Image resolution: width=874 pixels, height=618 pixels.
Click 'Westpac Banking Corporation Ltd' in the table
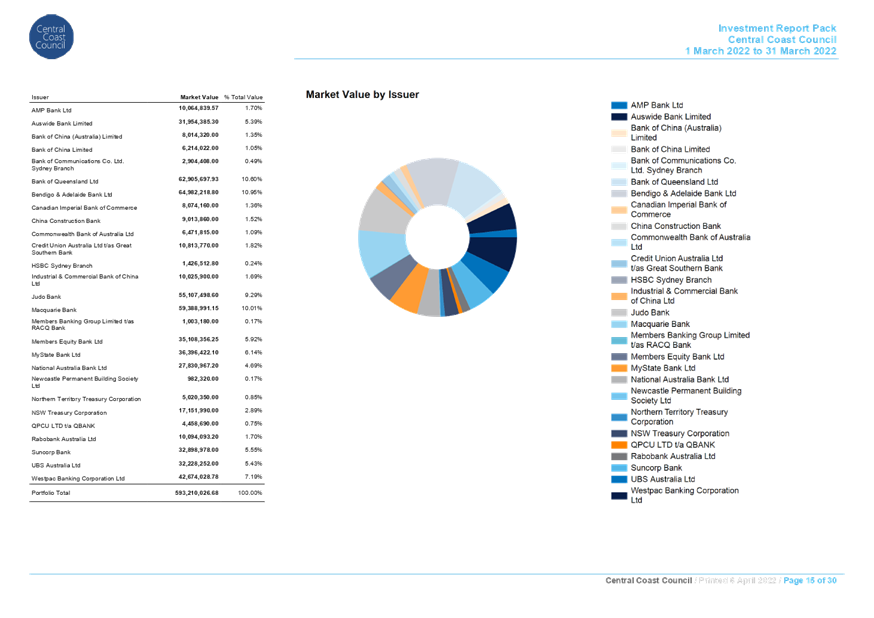pos(78,479)
